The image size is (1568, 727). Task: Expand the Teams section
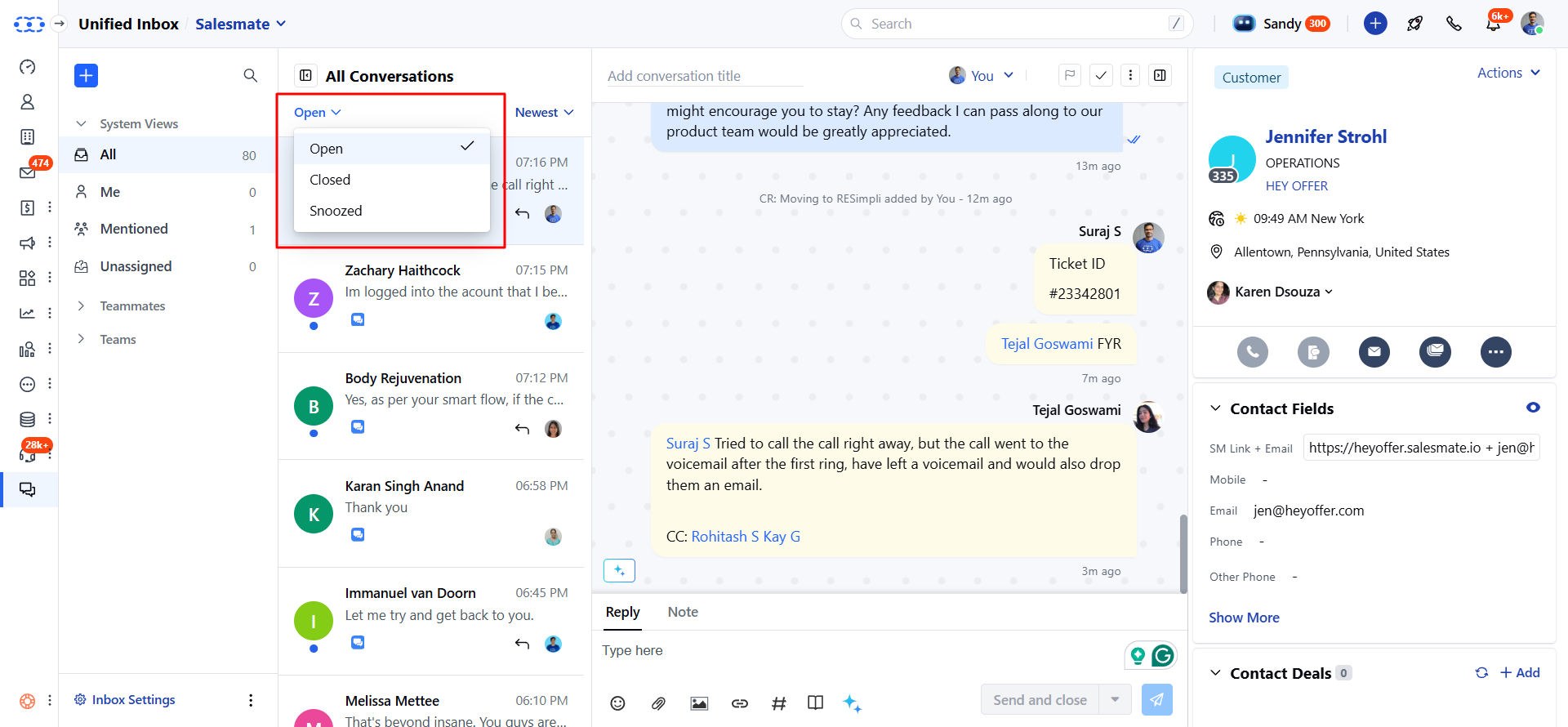[81, 339]
